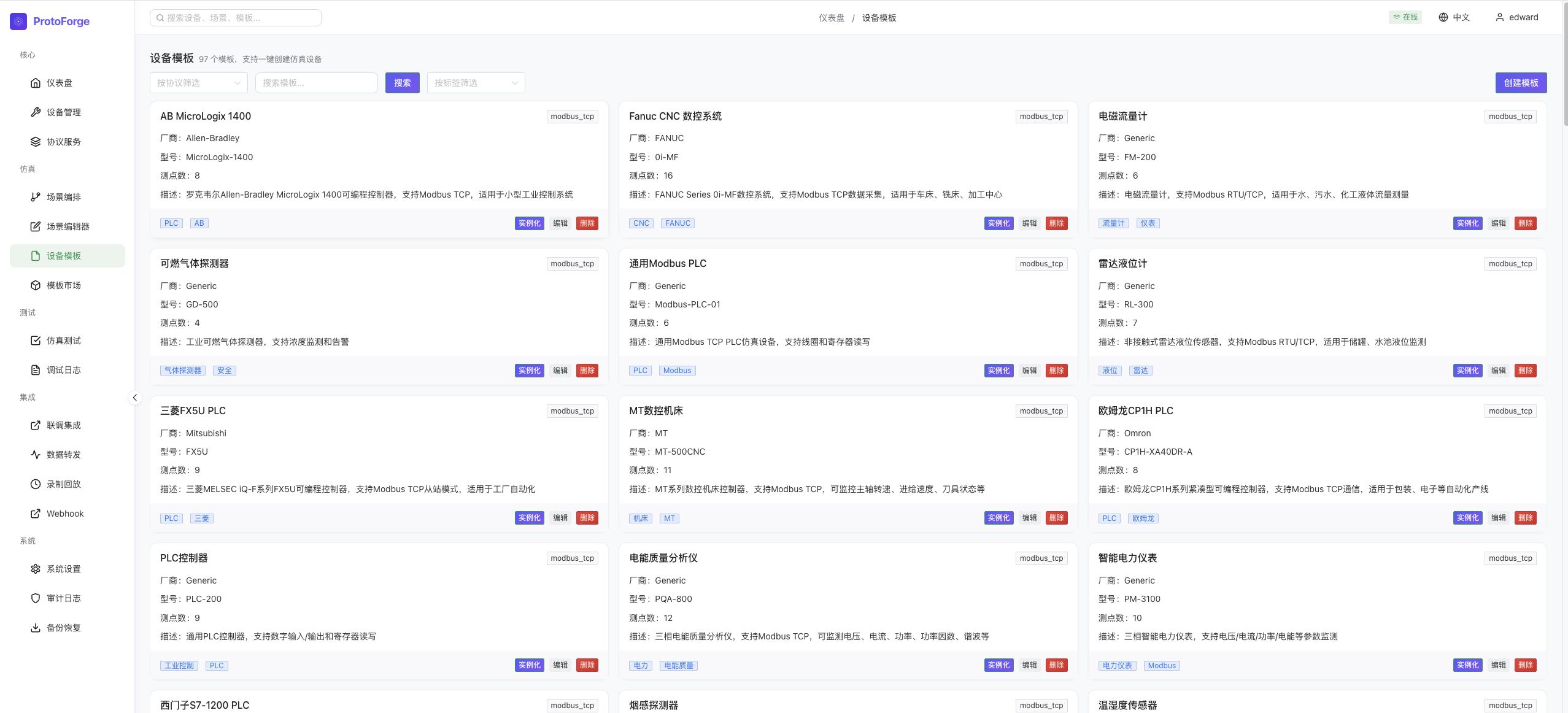
Task: Click the 数据转发 pulse icon
Action: (x=36, y=455)
